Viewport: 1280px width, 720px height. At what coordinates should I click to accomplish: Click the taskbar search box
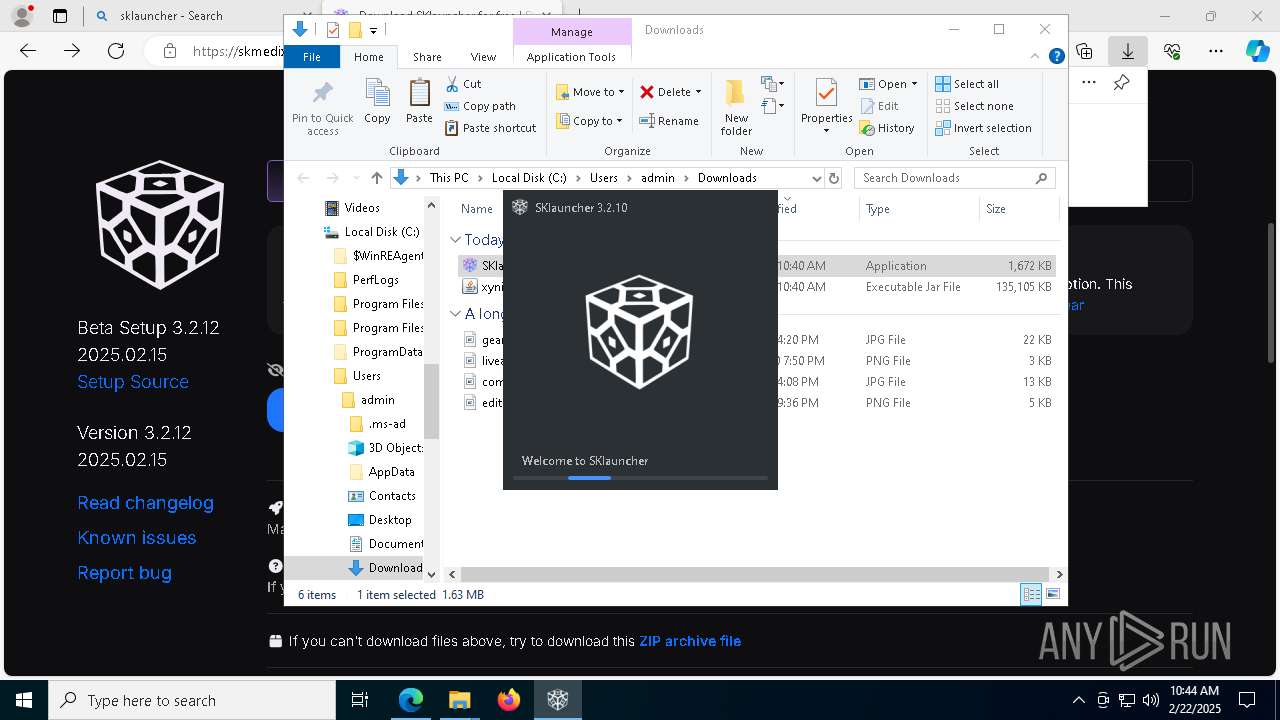tap(192, 700)
